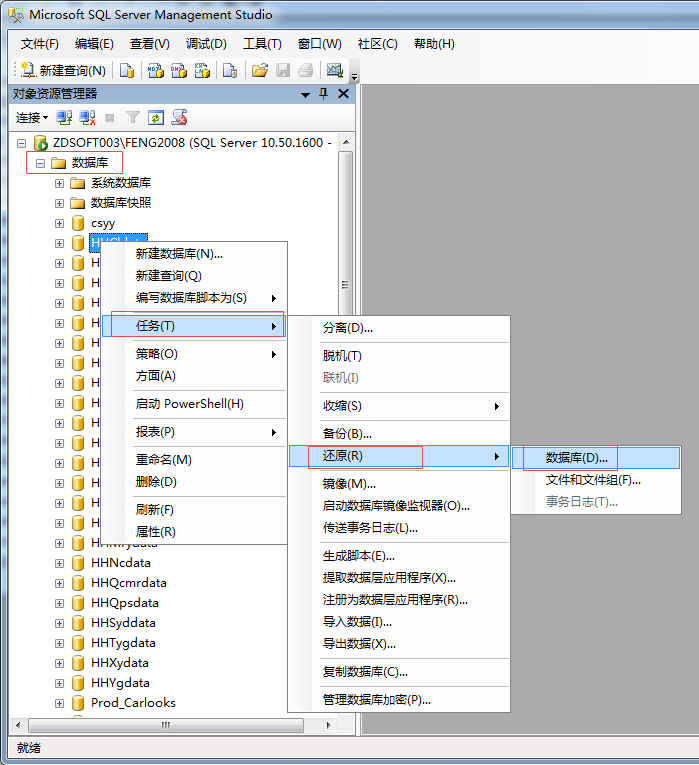This screenshot has width=699, height=765.
Task: Click the scroll with red X icon
Action: [179, 118]
